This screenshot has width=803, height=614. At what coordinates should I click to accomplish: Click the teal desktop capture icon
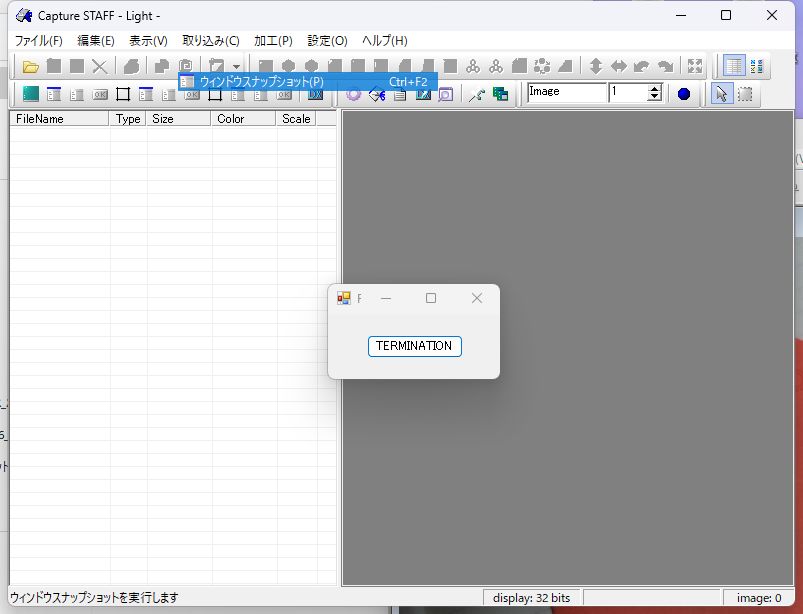[30, 94]
